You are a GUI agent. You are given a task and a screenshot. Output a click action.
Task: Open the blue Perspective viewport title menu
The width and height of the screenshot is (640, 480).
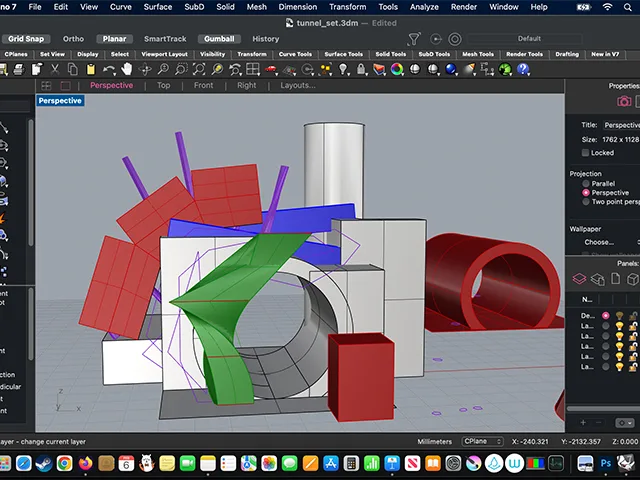pos(60,101)
